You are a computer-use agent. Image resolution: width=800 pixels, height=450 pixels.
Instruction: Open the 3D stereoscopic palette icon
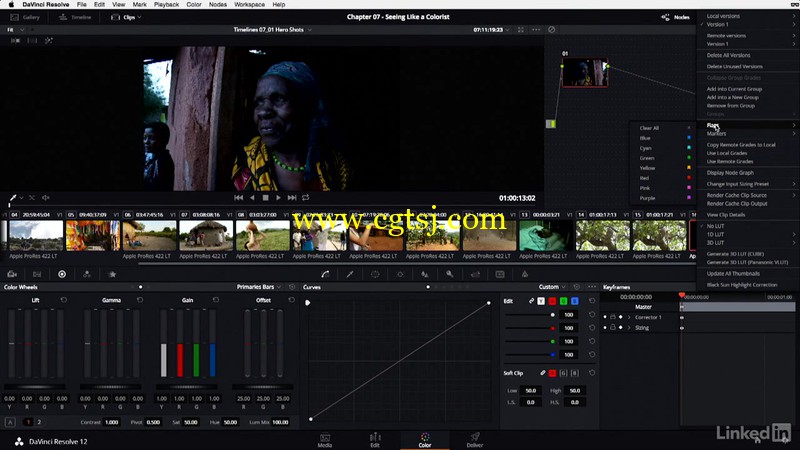500,274
